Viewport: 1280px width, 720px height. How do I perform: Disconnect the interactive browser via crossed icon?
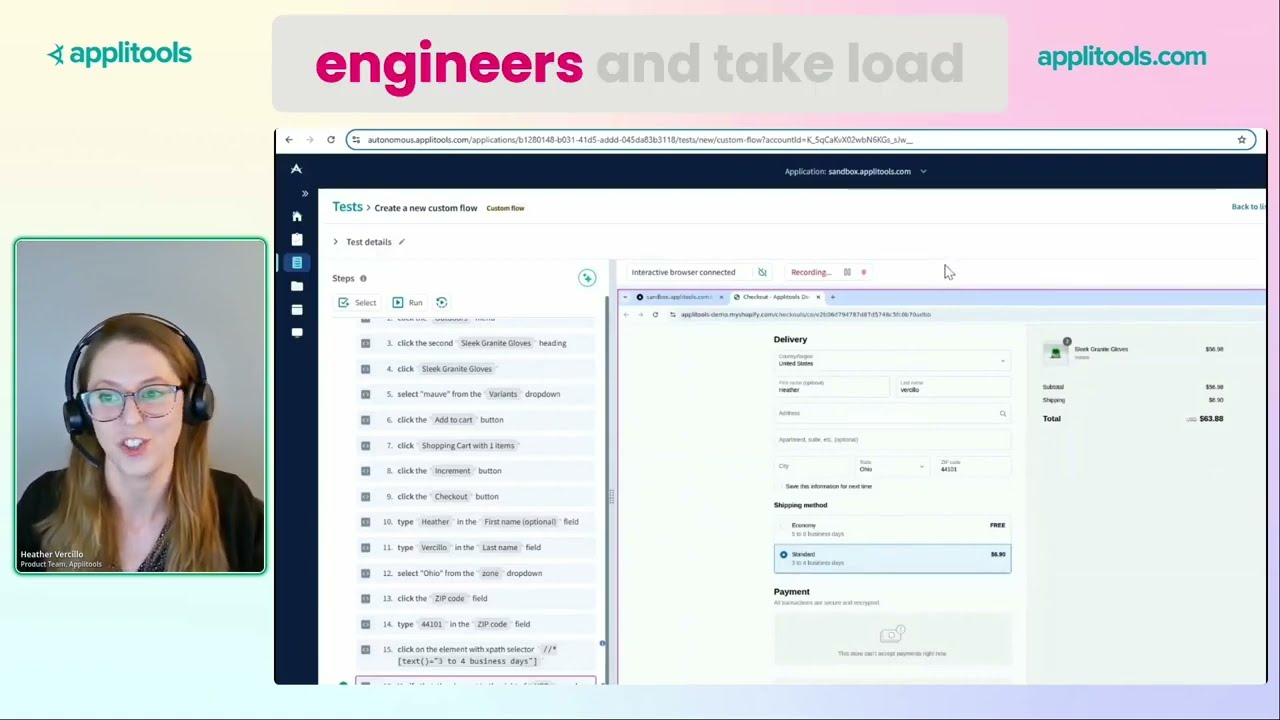coord(762,272)
